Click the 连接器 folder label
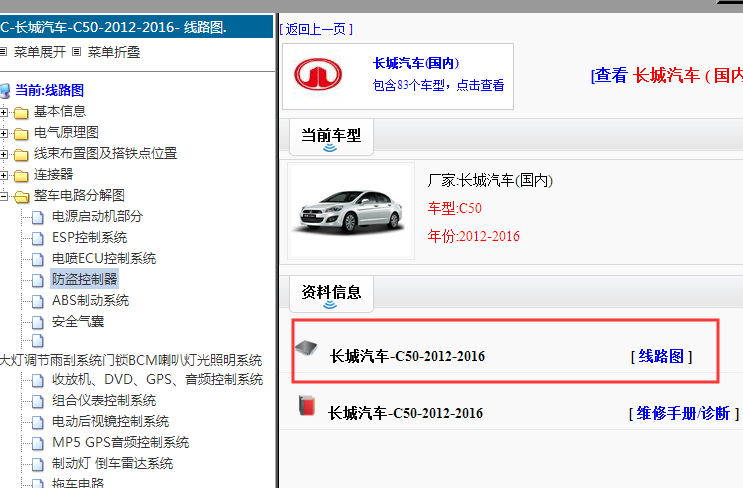 click(x=53, y=175)
